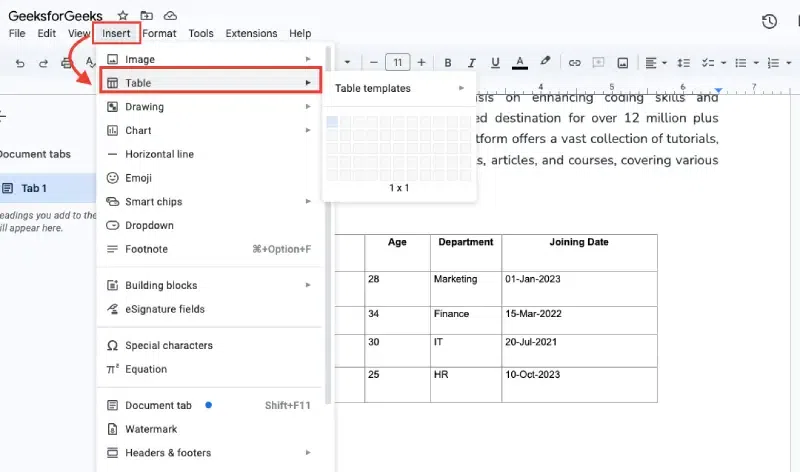Insert a link from toolbar
Viewport: 800px width, 472px height.
click(x=574, y=63)
